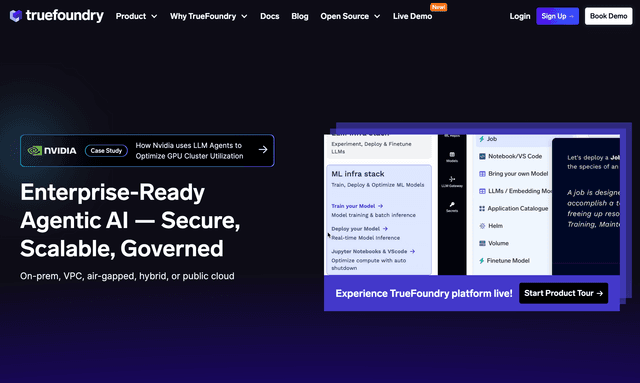Viewport: 640px width, 383px height.
Task: Click the Finetune Model lightning icon
Action: point(482,261)
